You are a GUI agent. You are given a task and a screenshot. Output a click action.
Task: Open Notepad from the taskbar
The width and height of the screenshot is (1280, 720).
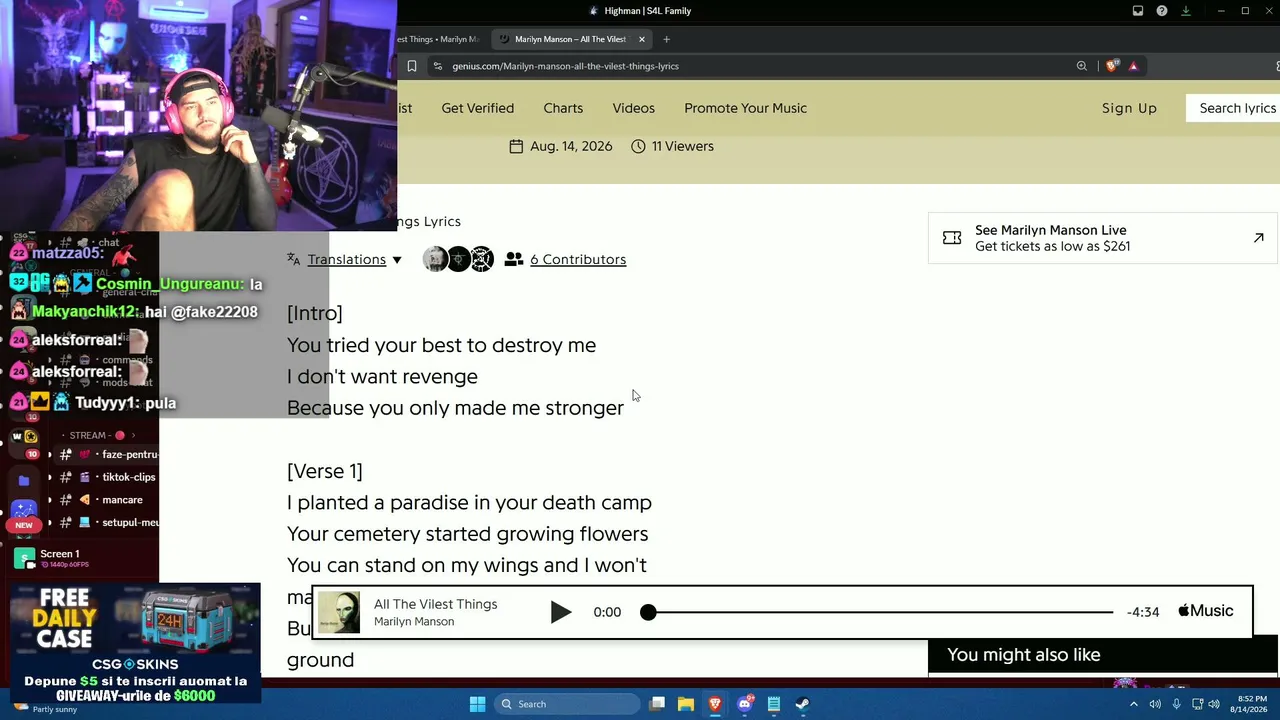pyautogui.click(x=773, y=704)
